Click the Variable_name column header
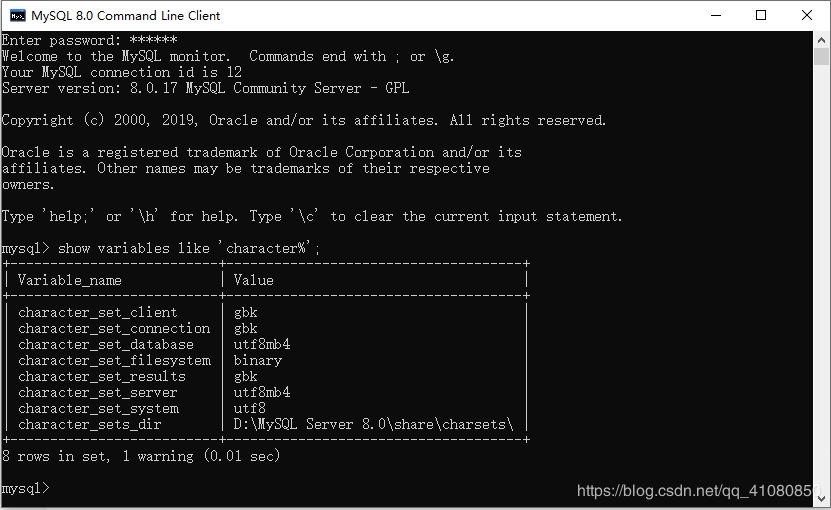The image size is (831, 510). (70, 281)
